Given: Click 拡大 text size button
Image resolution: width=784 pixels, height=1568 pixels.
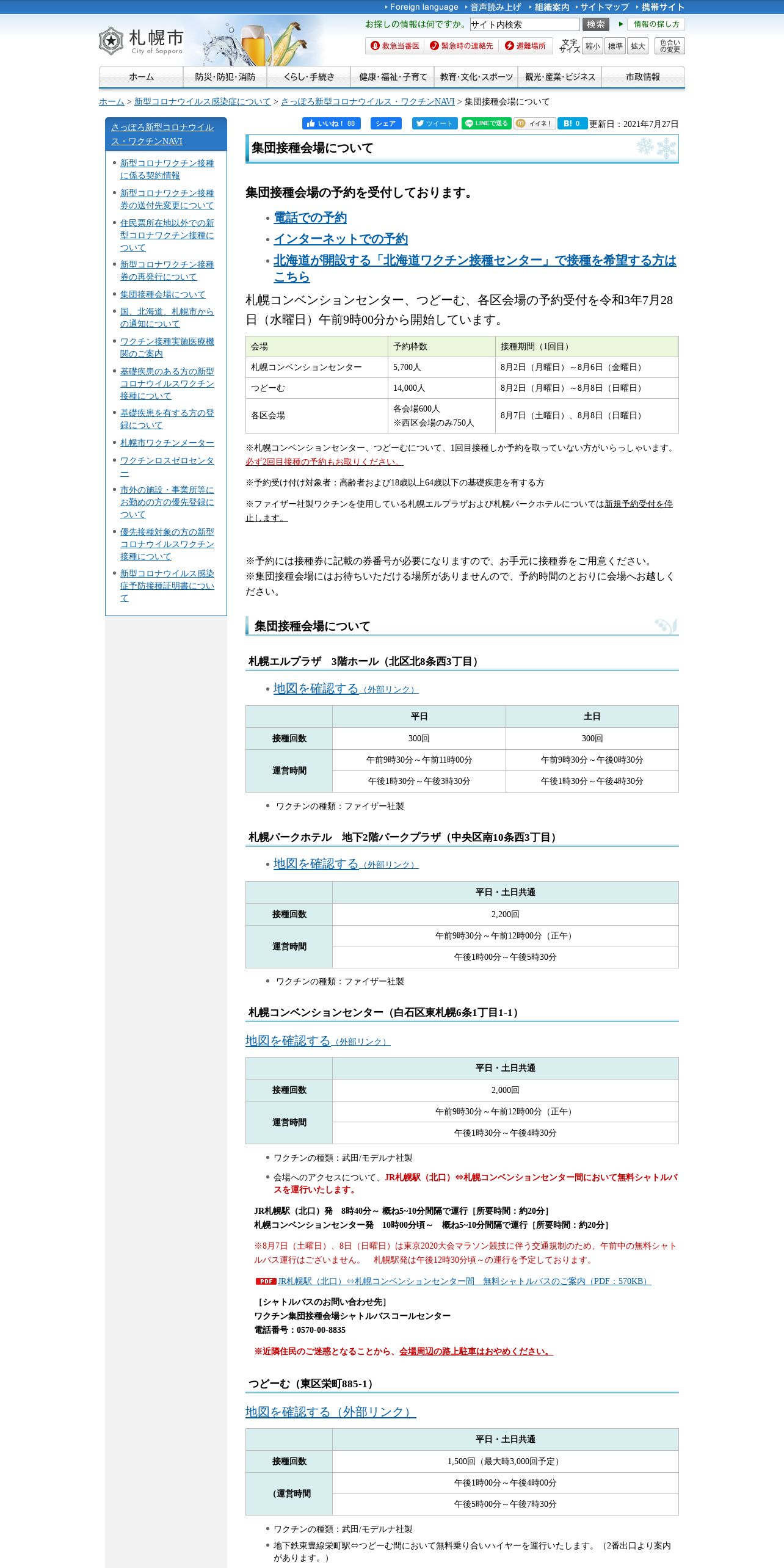Looking at the screenshot, I should tap(637, 46).
